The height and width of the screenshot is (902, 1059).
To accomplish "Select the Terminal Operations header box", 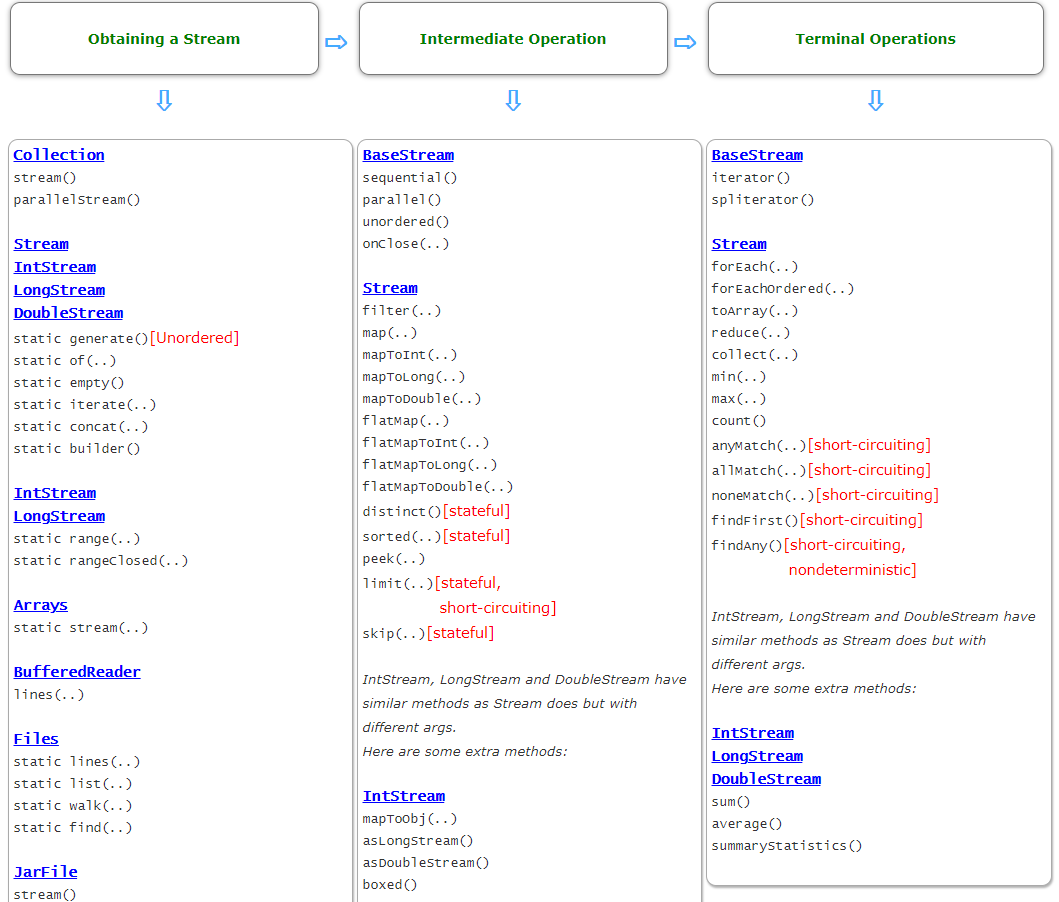I will [x=875, y=39].
